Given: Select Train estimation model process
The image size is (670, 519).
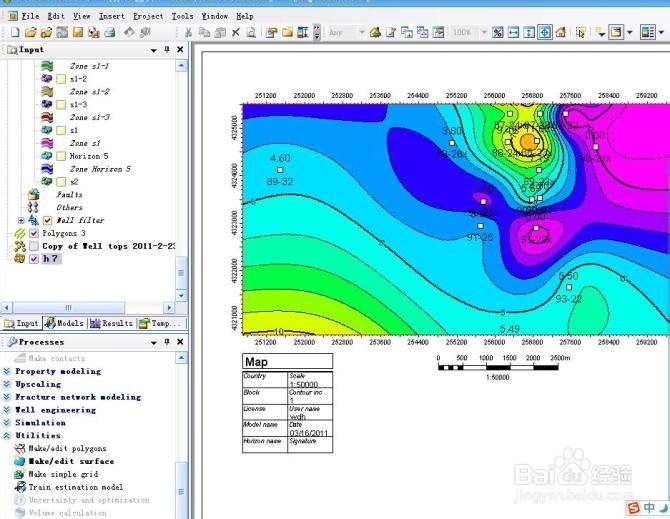Looking at the screenshot, I should [x=76, y=487].
